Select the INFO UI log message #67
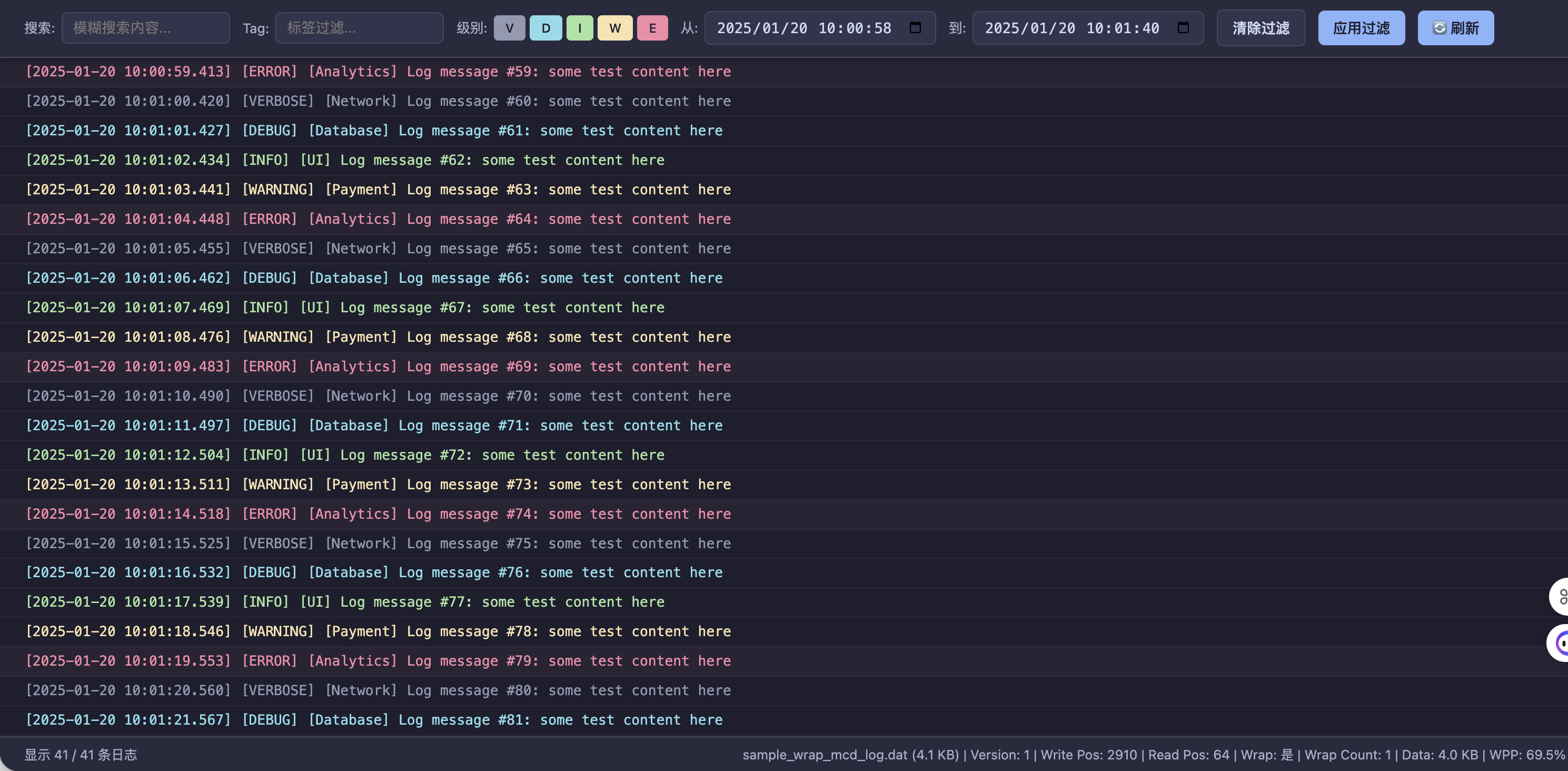This screenshot has width=1568, height=771. [784, 308]
